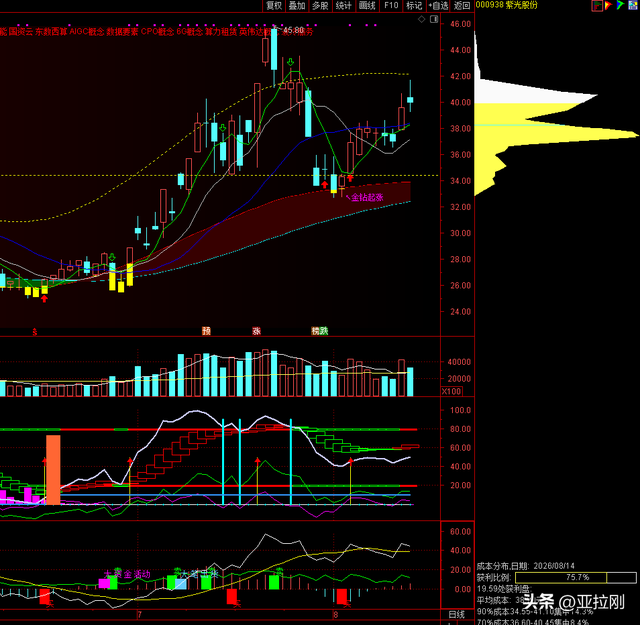Click the month 7 time axis marker
640x625 pixels.
(x=140, y=615)
